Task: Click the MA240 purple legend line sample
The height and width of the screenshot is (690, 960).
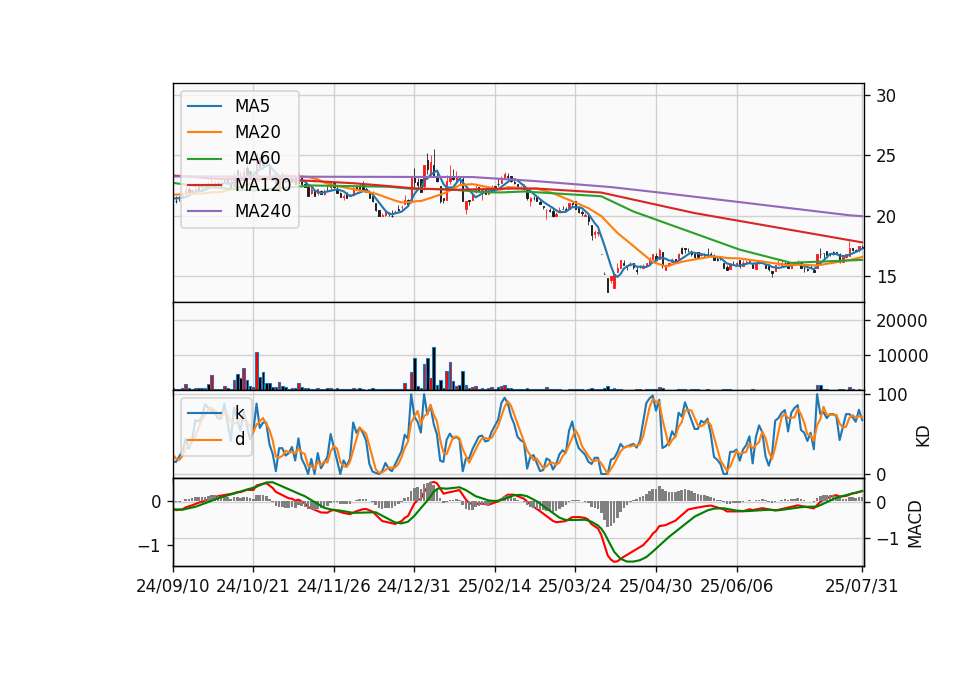Action: coord(204,211)
